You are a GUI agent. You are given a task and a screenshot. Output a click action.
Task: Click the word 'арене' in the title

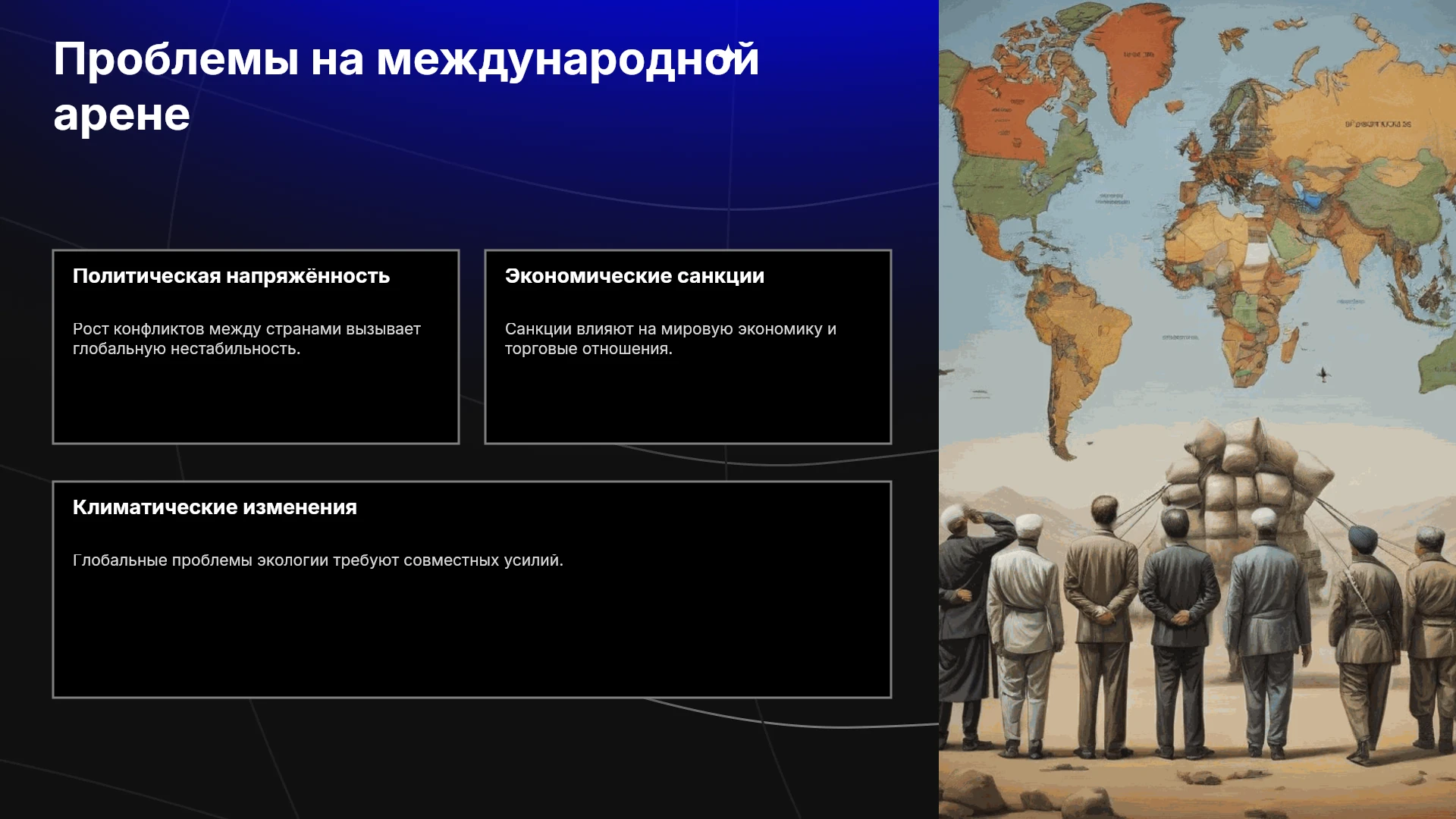click(121, 115)
